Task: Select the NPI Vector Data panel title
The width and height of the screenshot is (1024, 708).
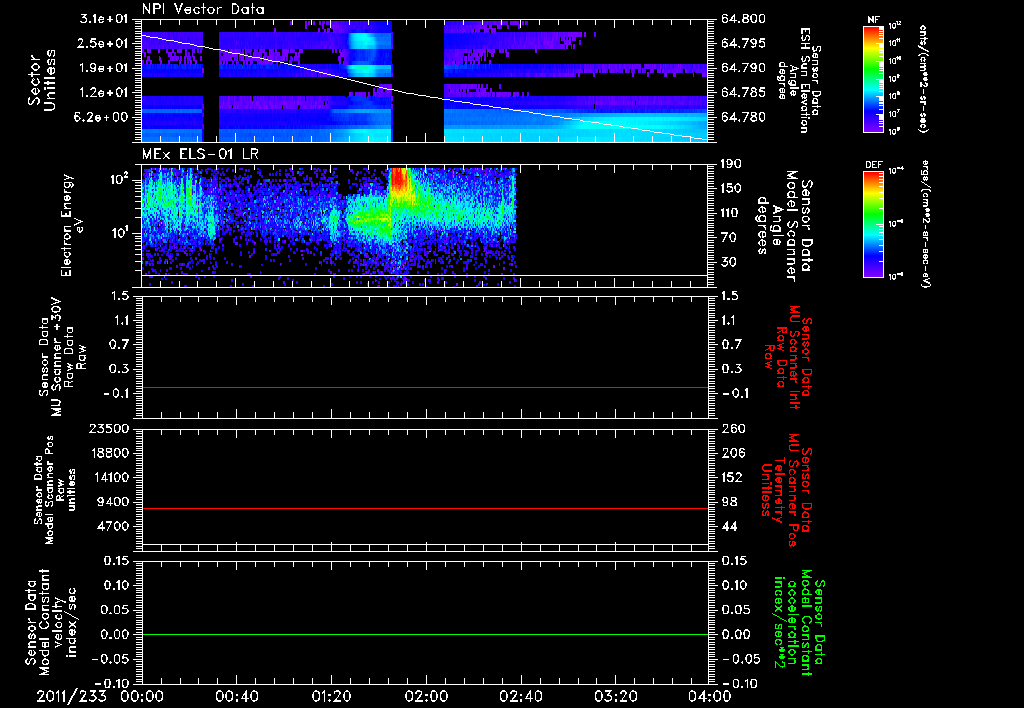Action: click(x=204, y=9)
